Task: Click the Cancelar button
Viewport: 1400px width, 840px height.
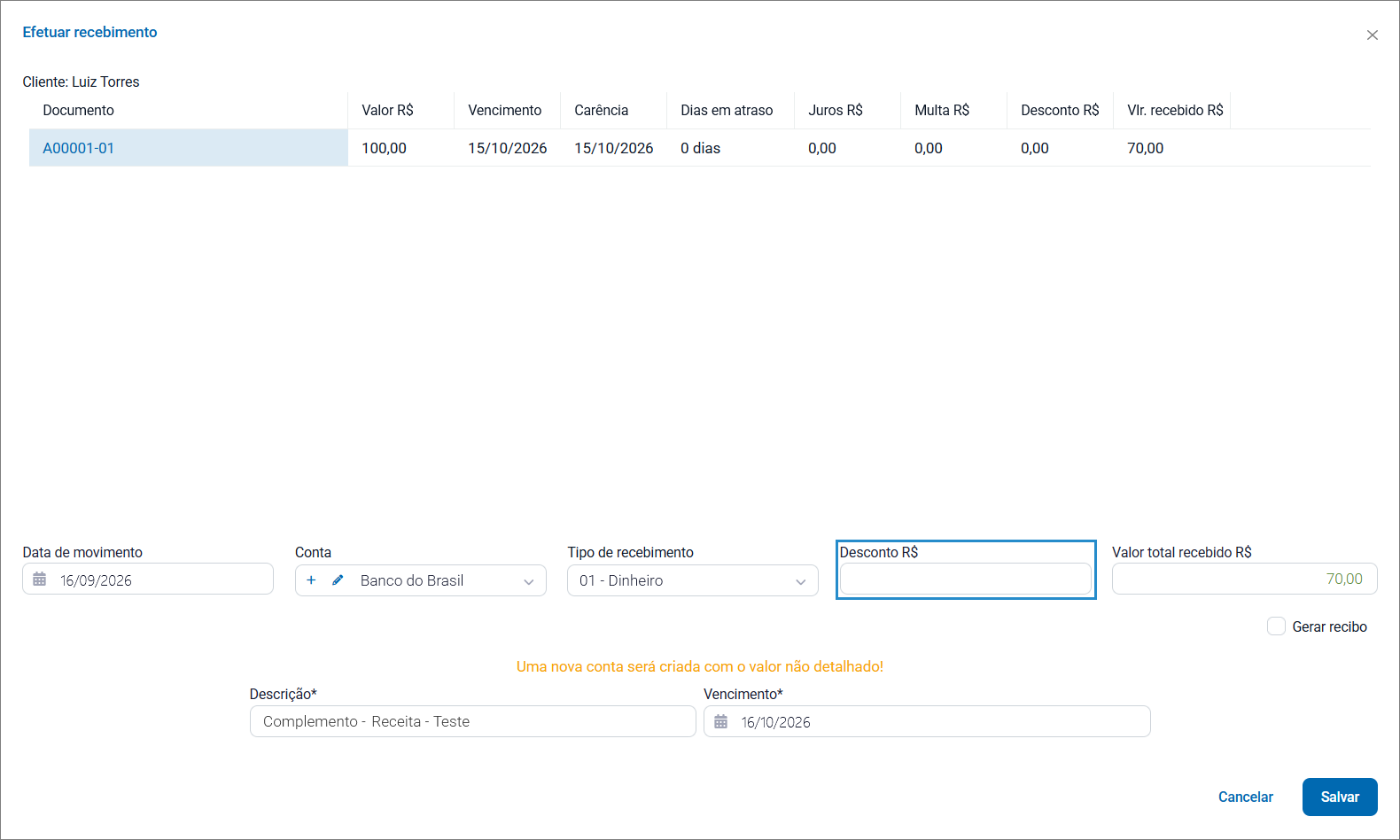Action: (1246, 797)
